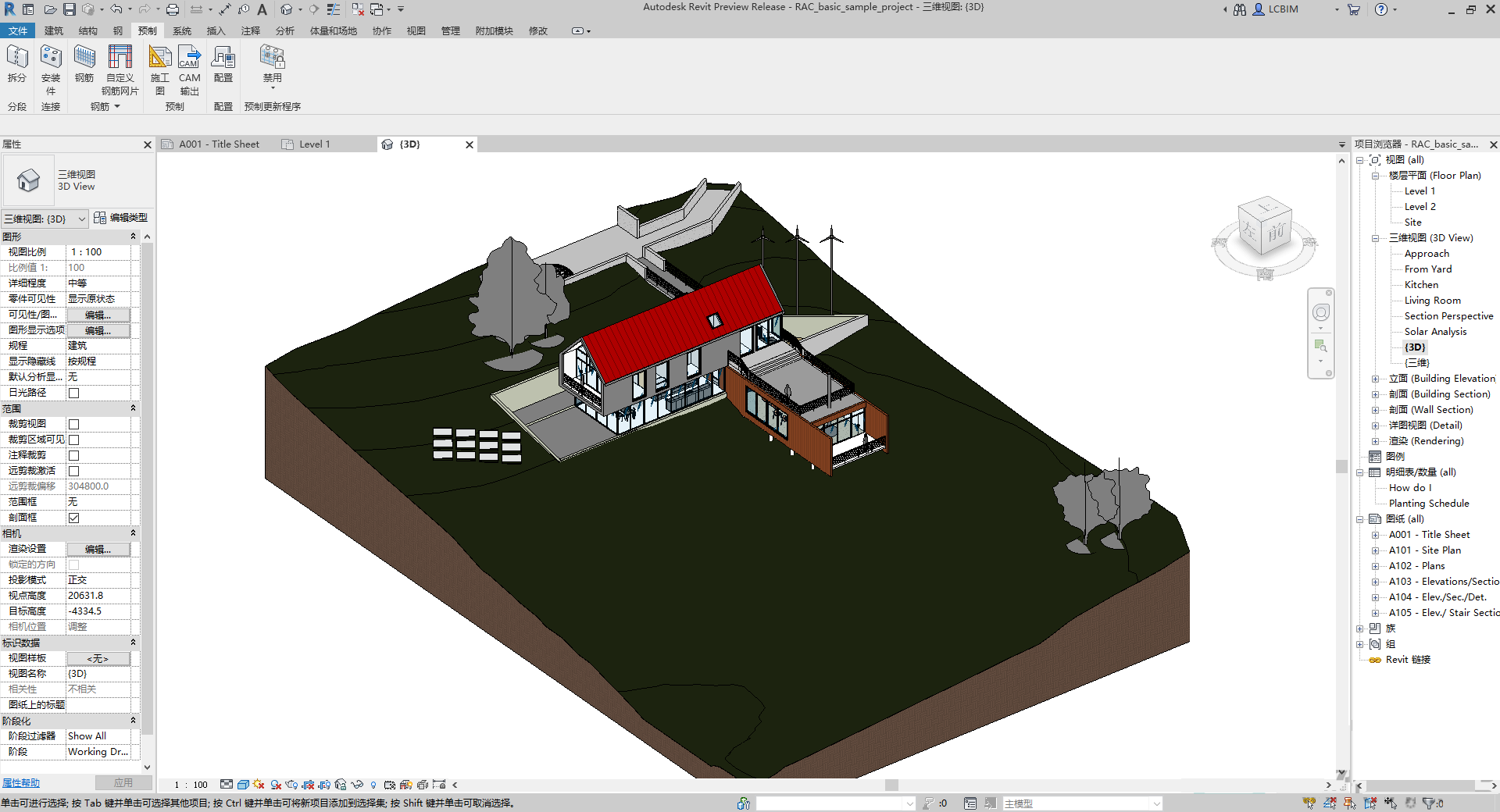1500x812 pixels.
Task: Expand 立面 (Building Elevation) tree node
Action: [1375, 379]
